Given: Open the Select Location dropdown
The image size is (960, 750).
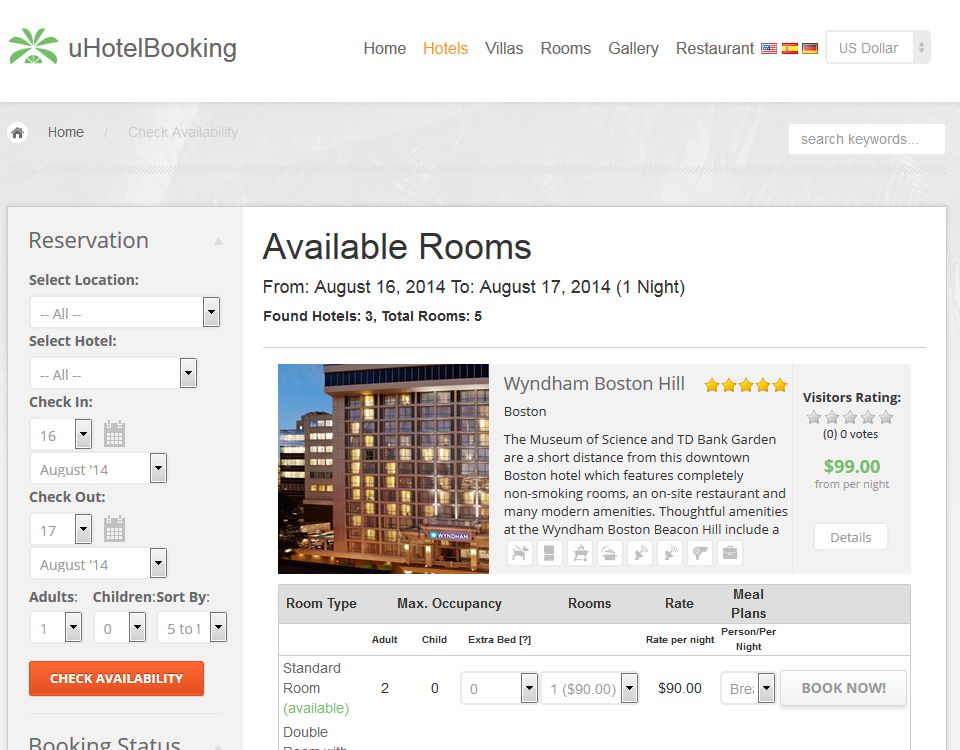Looking at the screenshot, I should 125,312.
